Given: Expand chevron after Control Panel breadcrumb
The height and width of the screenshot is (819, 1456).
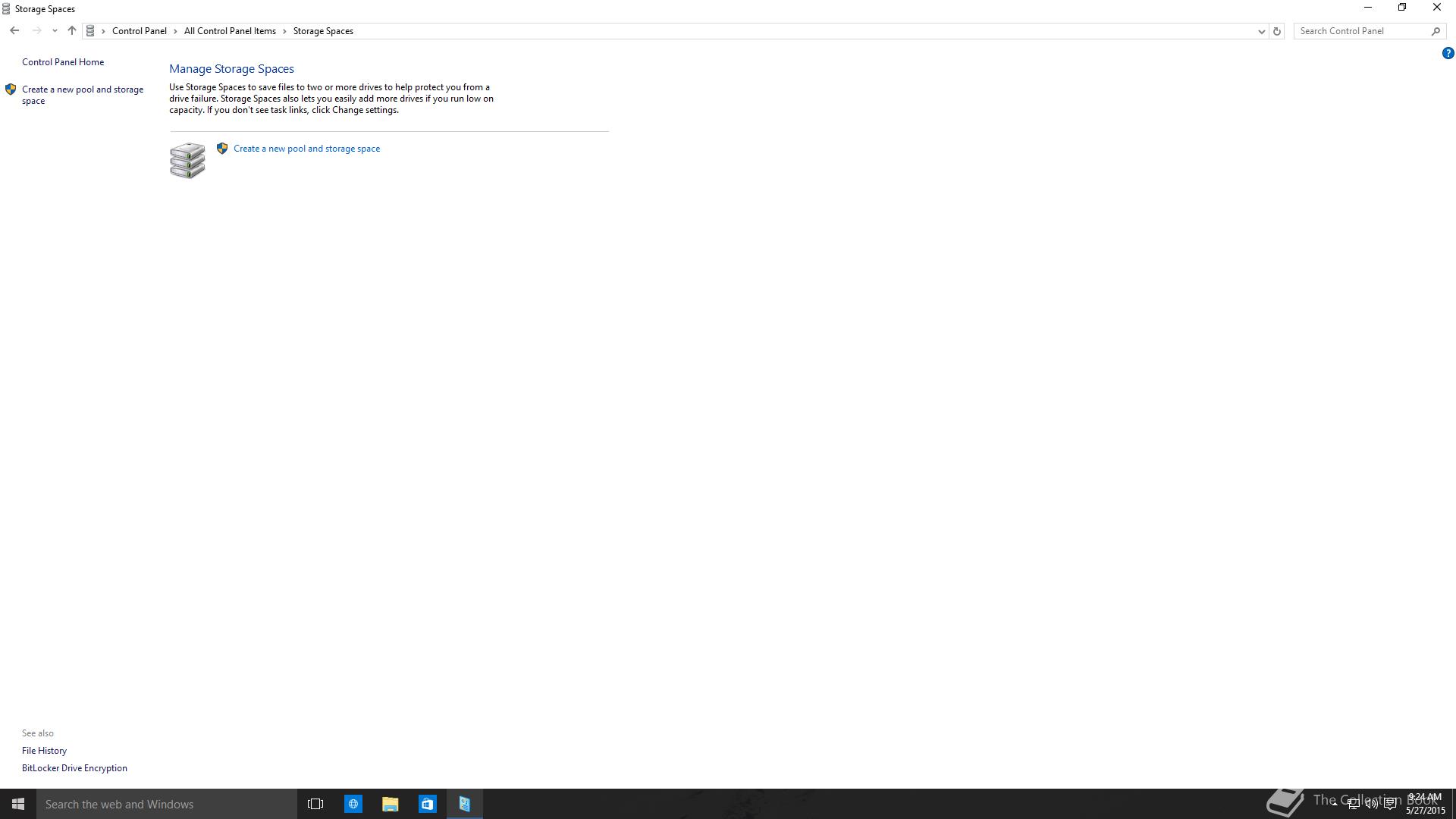Looking at the screenshot, I should pos(175,31).
